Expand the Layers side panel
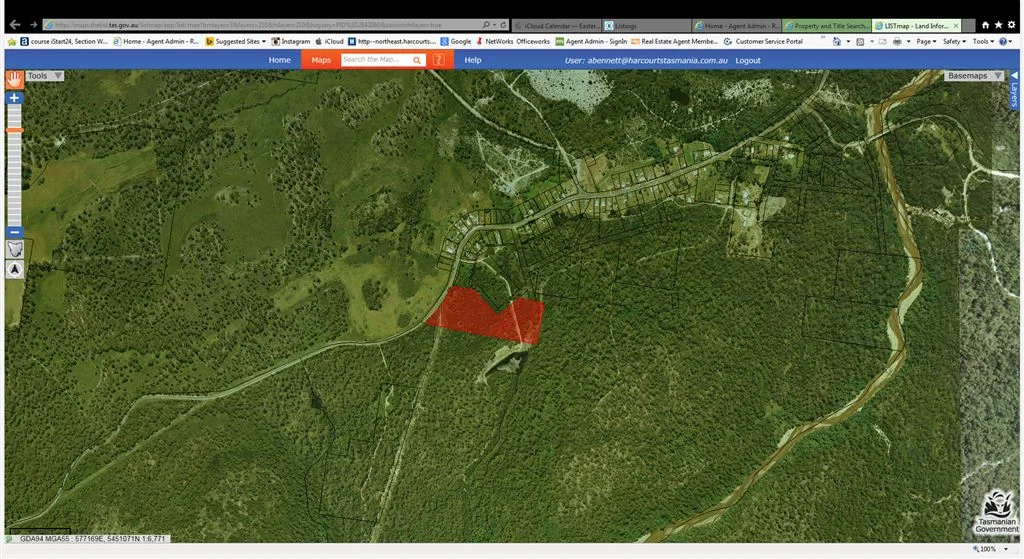The image size is (1024, 559). click(x=1013, y=90)
